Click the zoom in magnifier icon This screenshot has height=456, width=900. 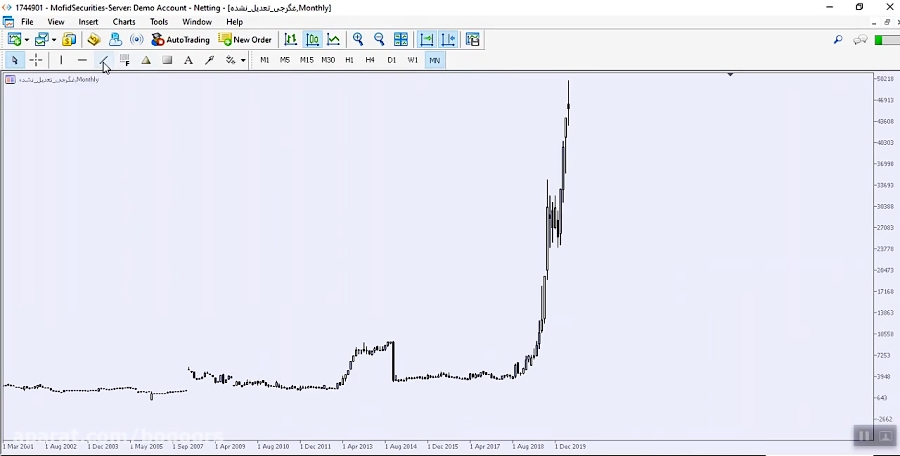point(358,40)
